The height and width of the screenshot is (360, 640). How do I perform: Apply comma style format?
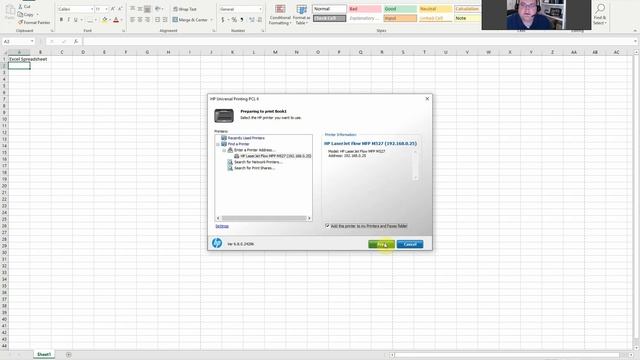coord(242,20)
